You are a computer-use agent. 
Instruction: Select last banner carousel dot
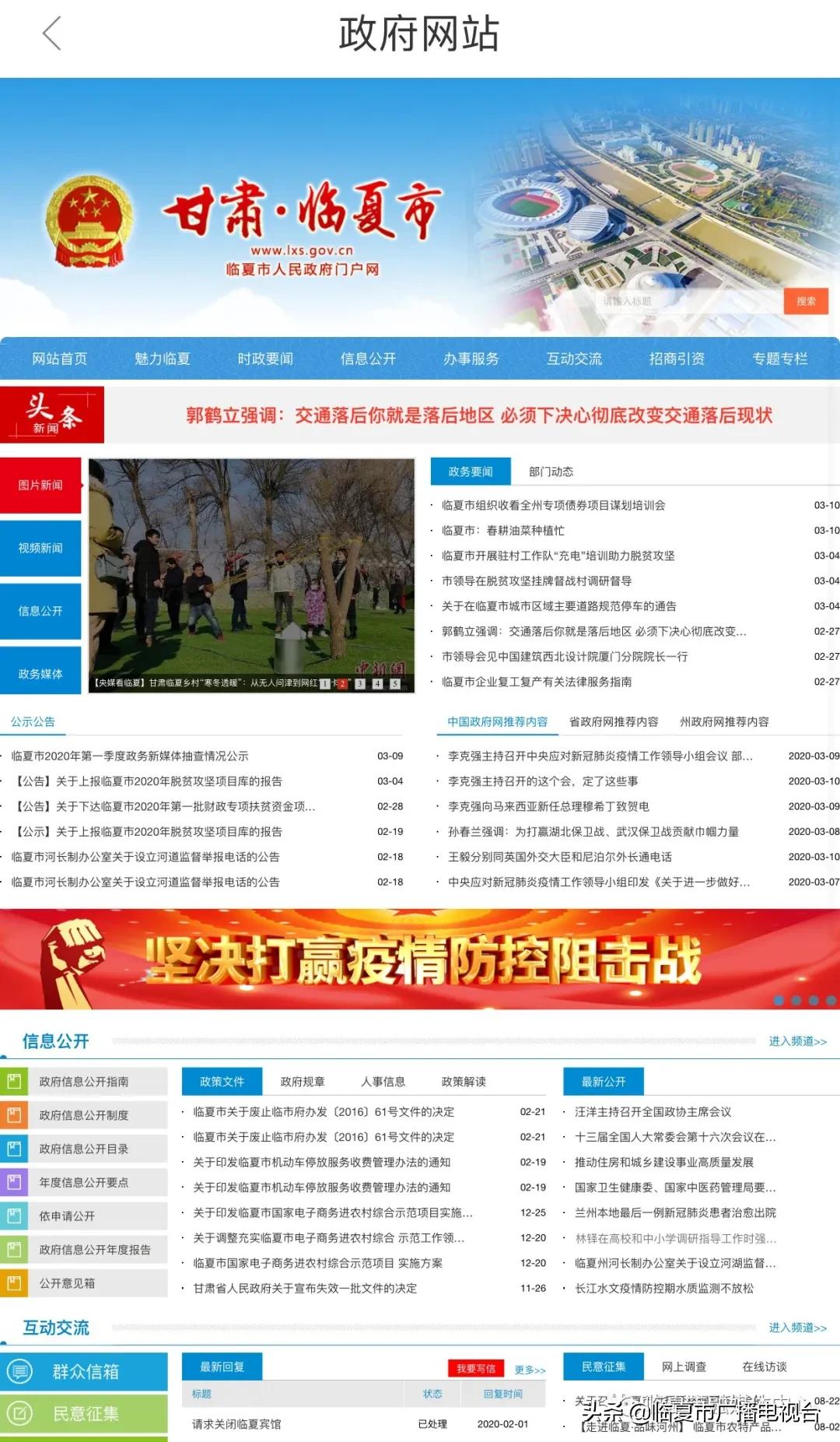tap(831, 1000)
